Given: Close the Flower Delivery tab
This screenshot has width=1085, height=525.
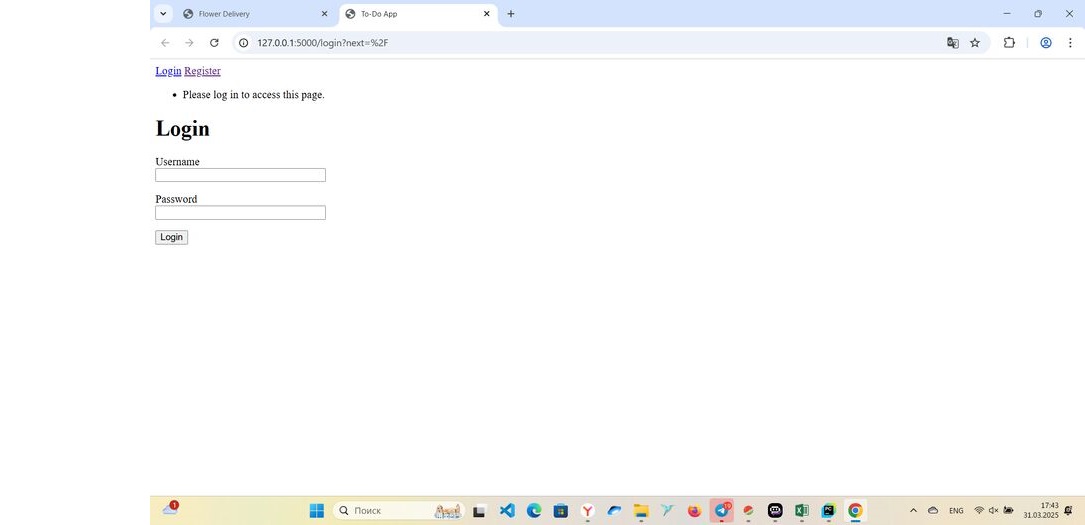Looking at the screenshot, I should coord(324,14).
